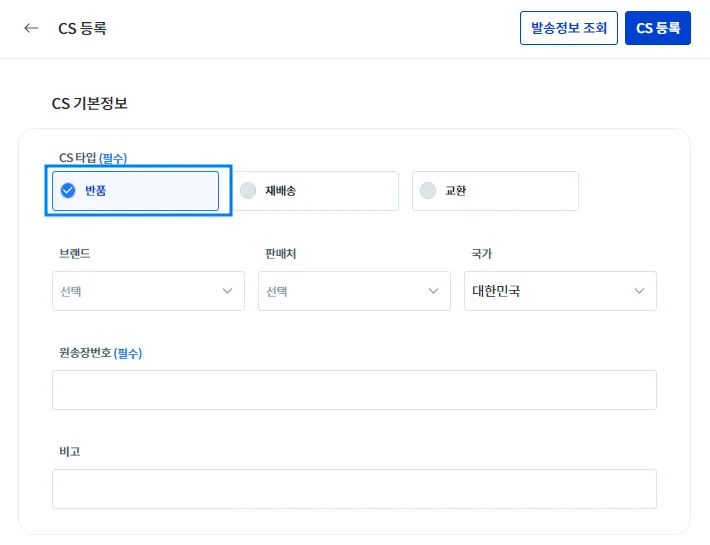The width and height of the screenshot is (710, 545).
Task: Click the CS 등록 page title
Action: [x=82, y=28]
